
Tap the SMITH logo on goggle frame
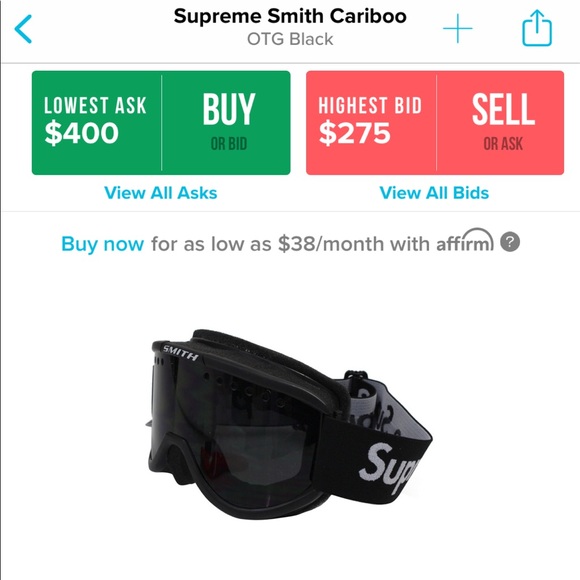181,353
